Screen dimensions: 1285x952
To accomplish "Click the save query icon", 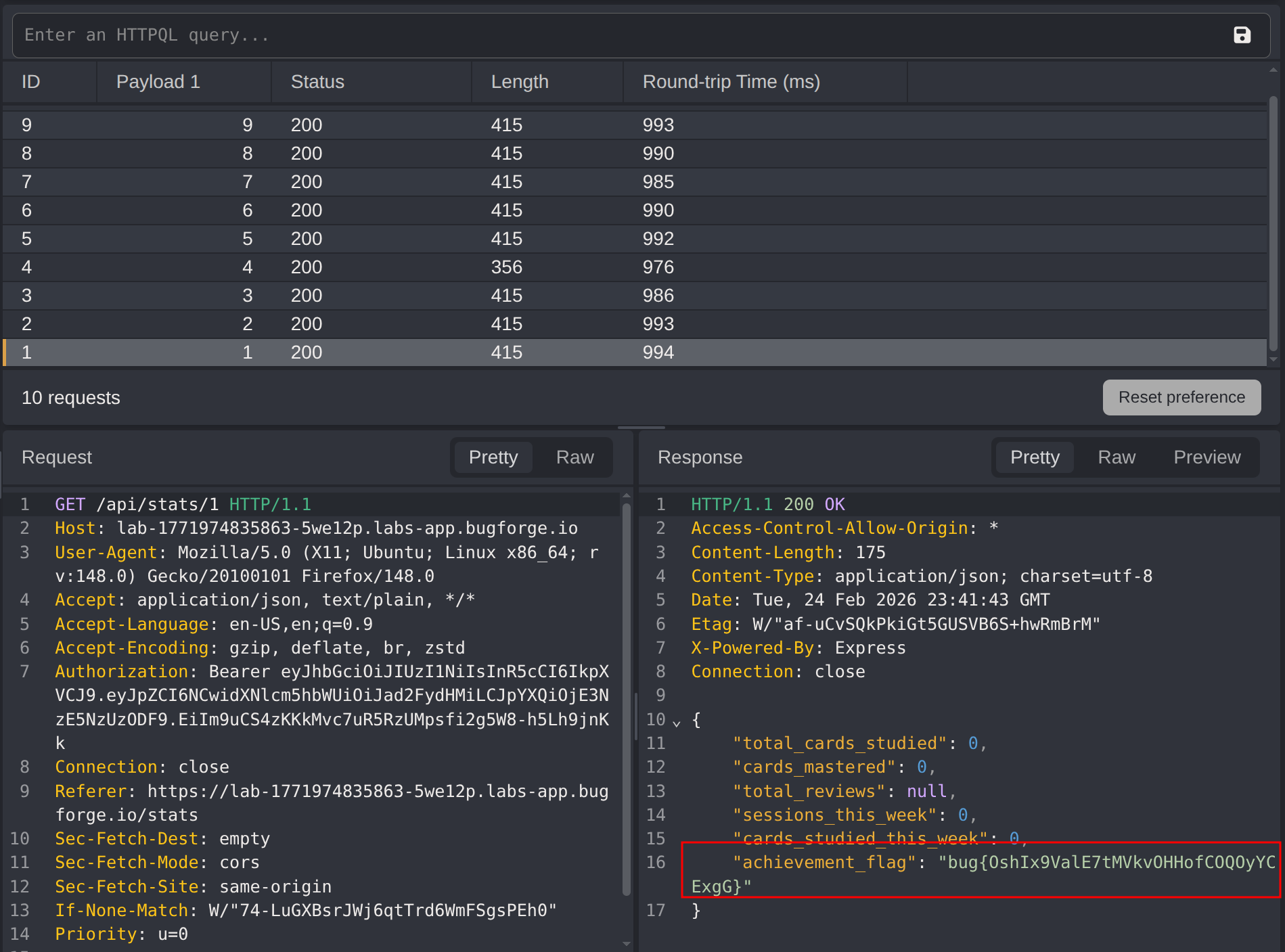I will pyautogui.click(x=1242, y=35).
